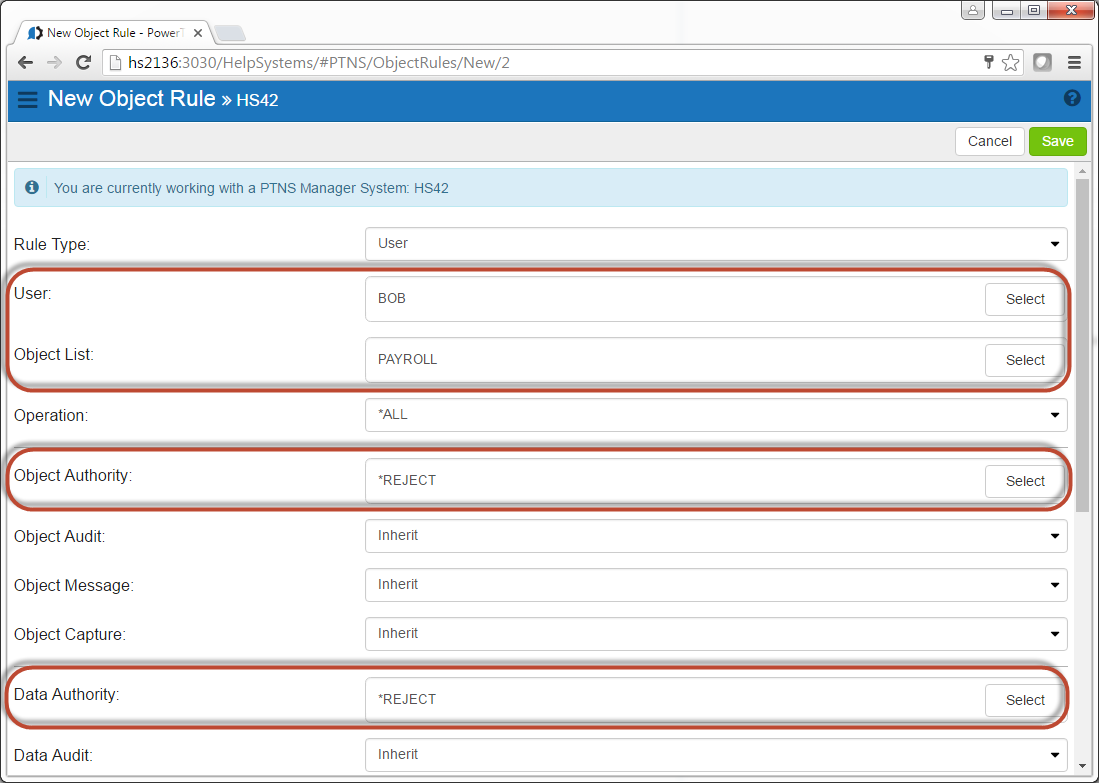Click Select button for the User field
The height and width of the screenshot is (783, 1099).
click(1024, 299)
